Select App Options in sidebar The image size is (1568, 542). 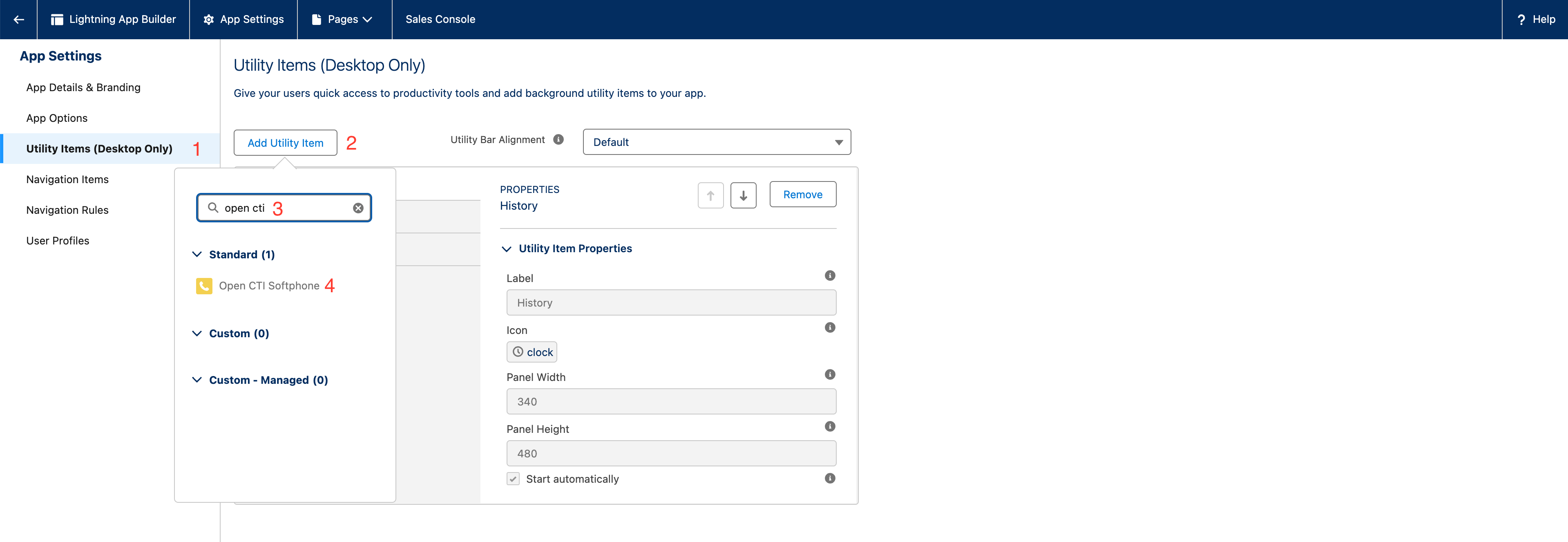(x=57, y=118)
